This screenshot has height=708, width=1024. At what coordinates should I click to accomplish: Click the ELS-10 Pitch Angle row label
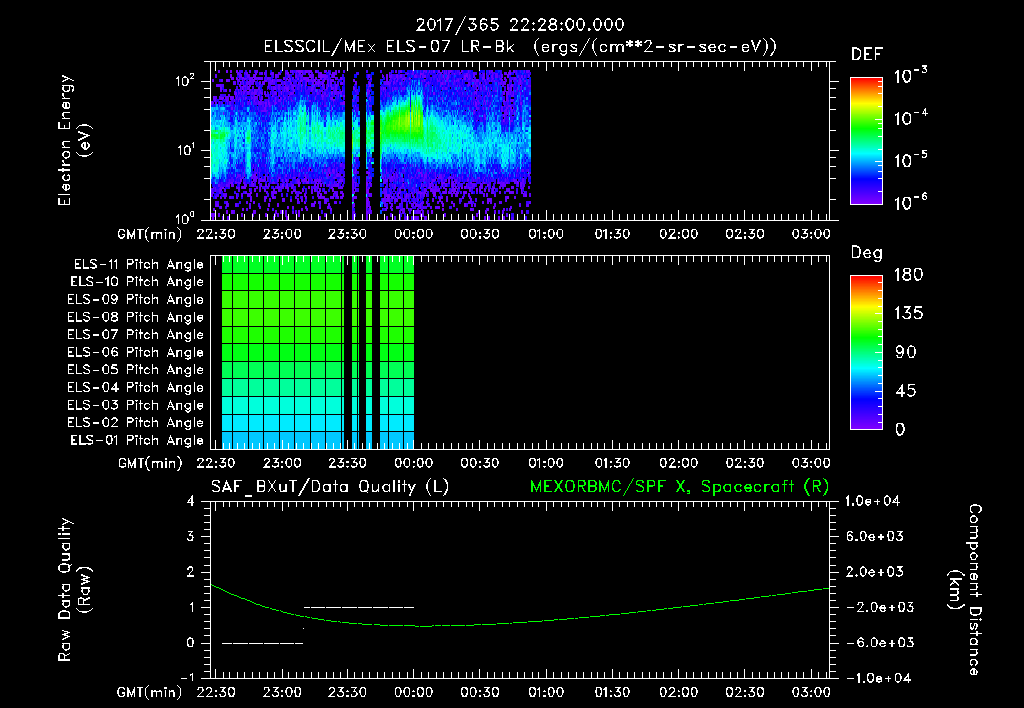136,282
